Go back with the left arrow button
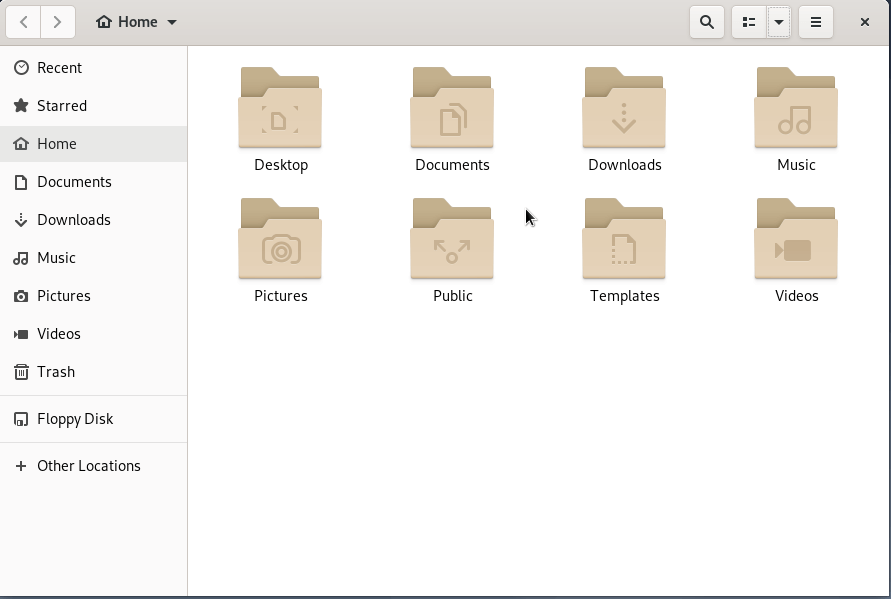This screenshot has height=599, width=891. click(23, 22)
